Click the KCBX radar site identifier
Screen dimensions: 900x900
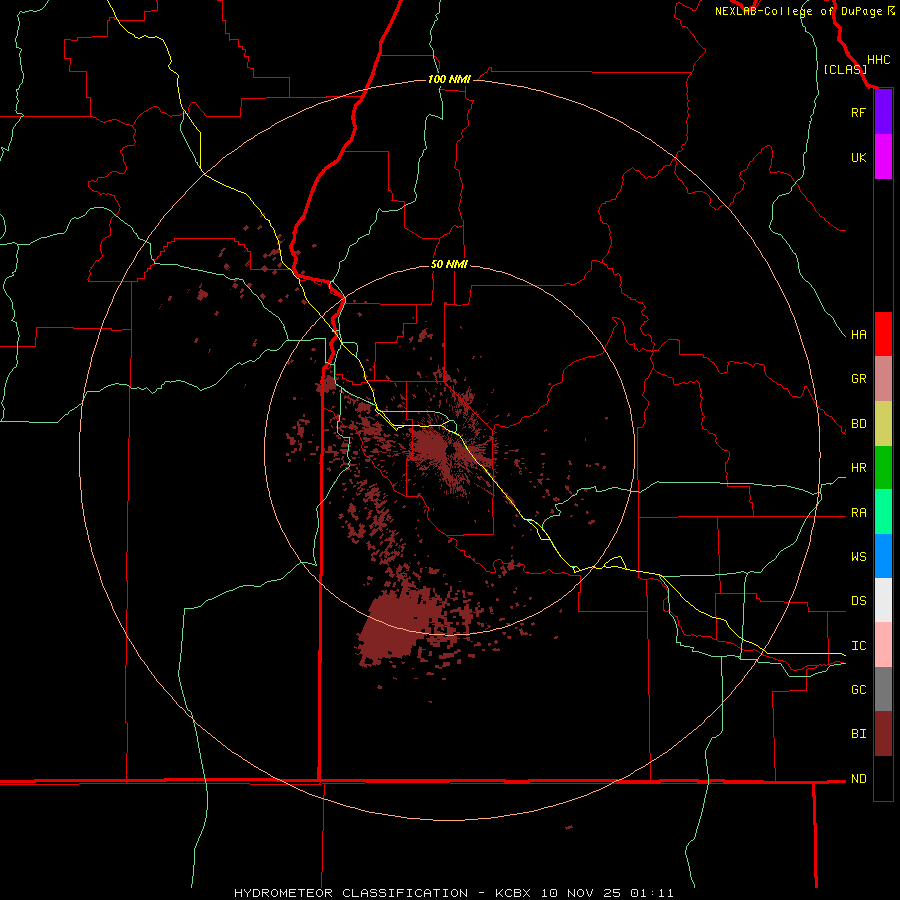pos(513,893)
